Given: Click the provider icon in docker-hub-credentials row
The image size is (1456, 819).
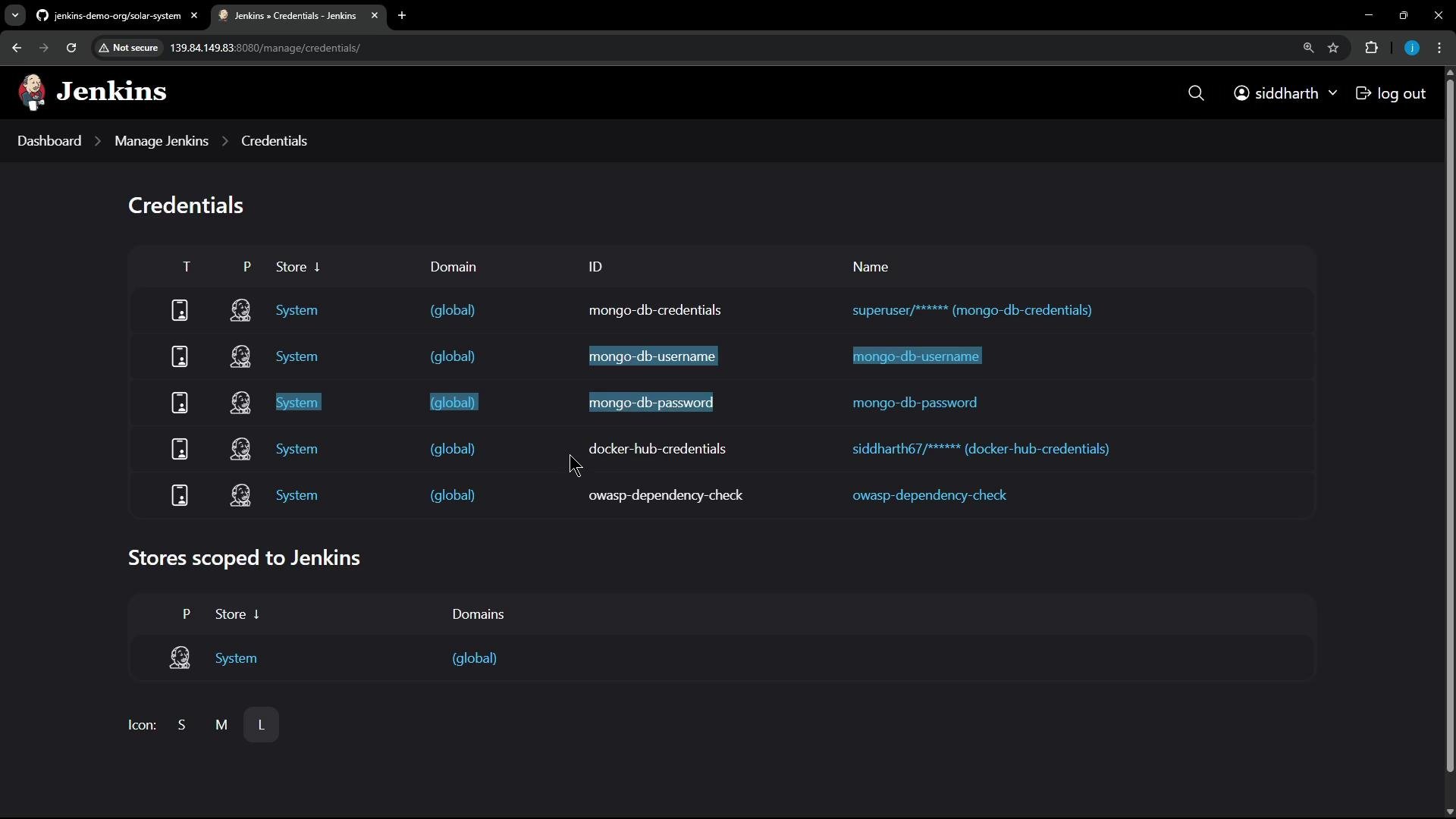Looking at the screenshot, I should (x=240, y=449).
